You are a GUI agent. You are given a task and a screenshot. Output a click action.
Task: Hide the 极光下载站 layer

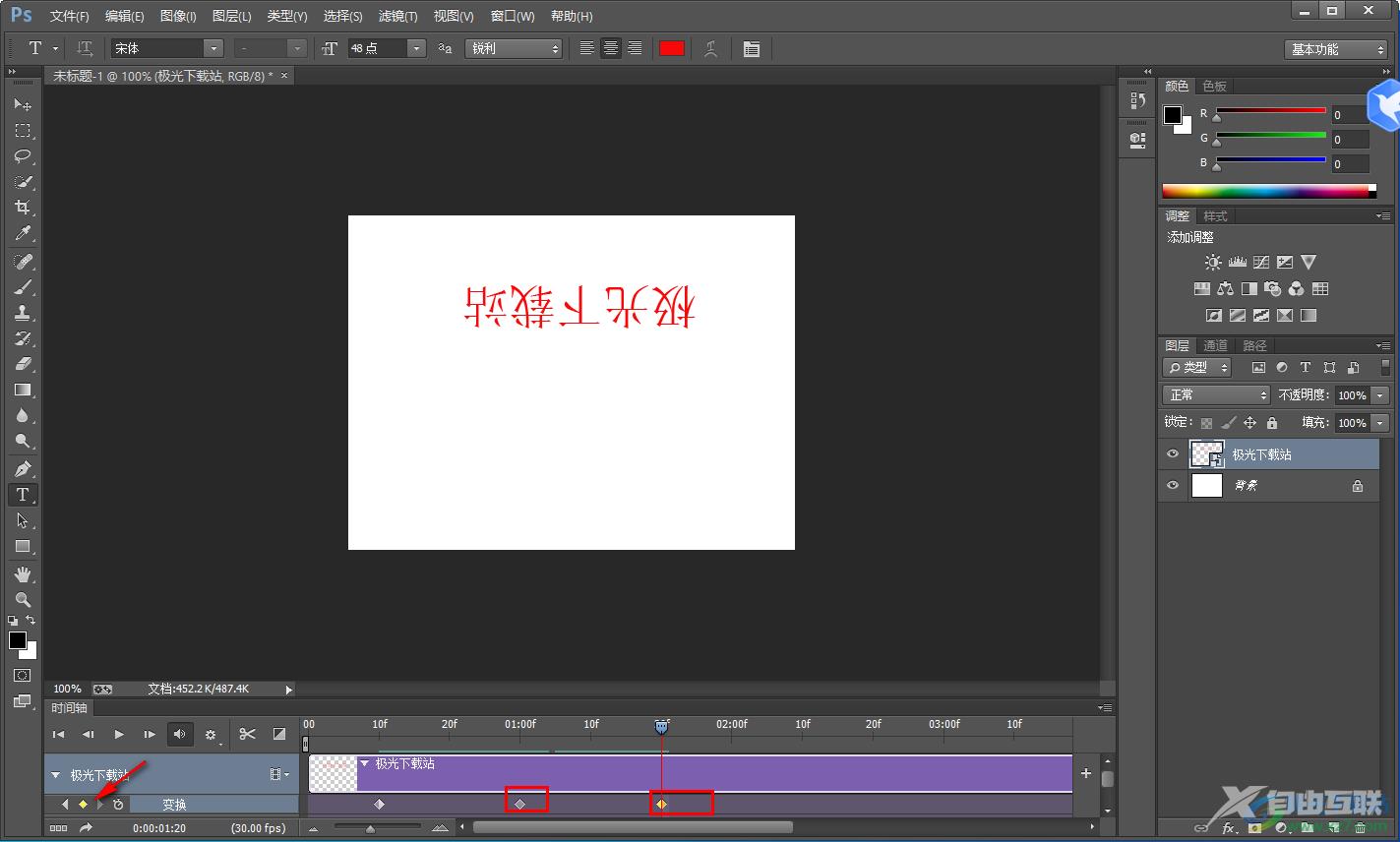pyautogui.click(x=1172, y=454)
